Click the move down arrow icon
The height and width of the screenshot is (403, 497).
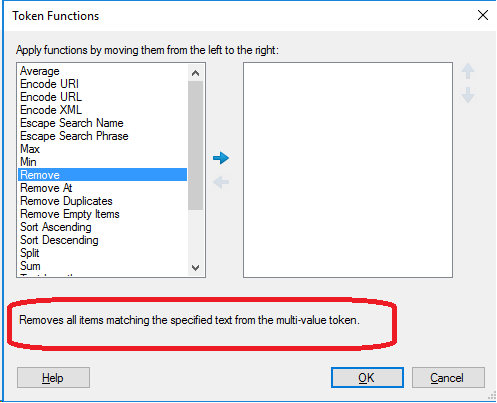(468, 95)
